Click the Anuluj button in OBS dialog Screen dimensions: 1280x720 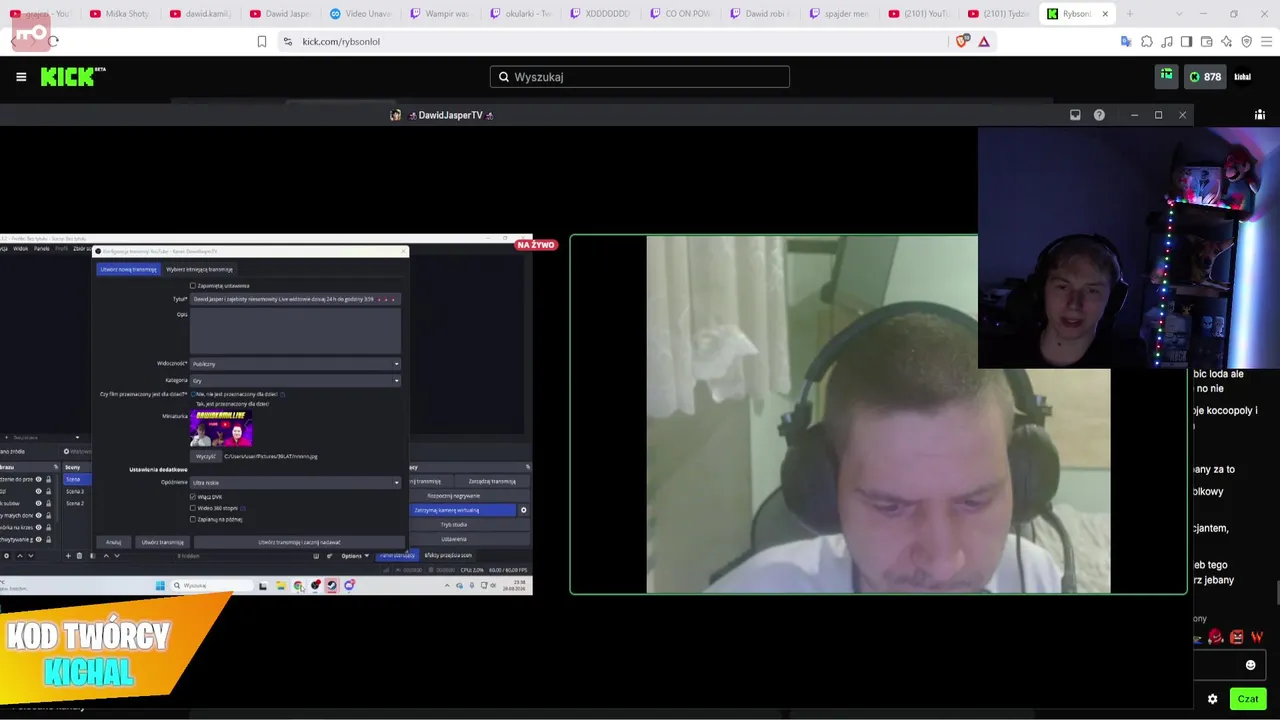click(x=114, y=542)
